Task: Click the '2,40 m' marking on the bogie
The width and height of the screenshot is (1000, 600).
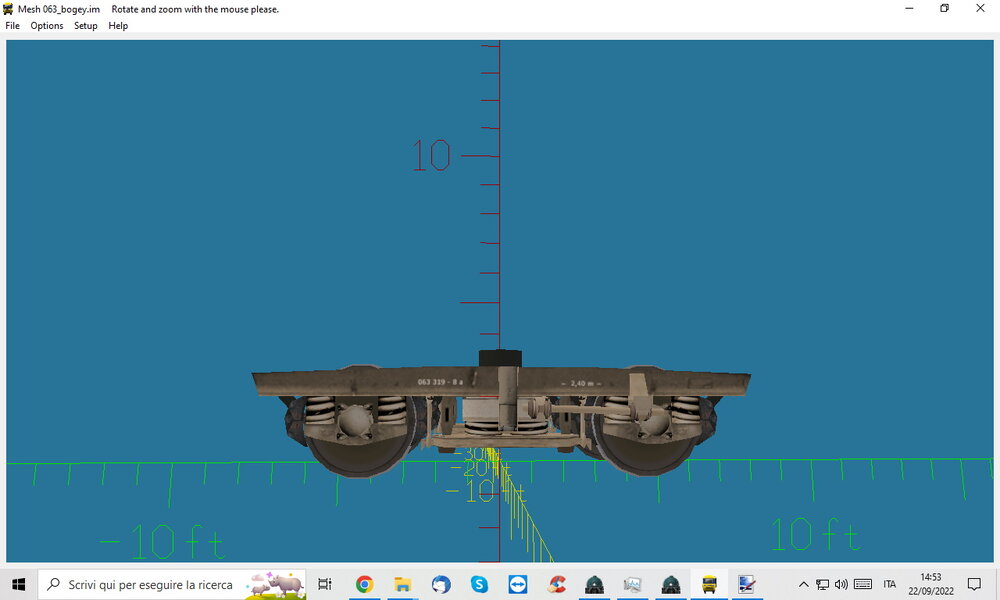Action: pos(581,383)
